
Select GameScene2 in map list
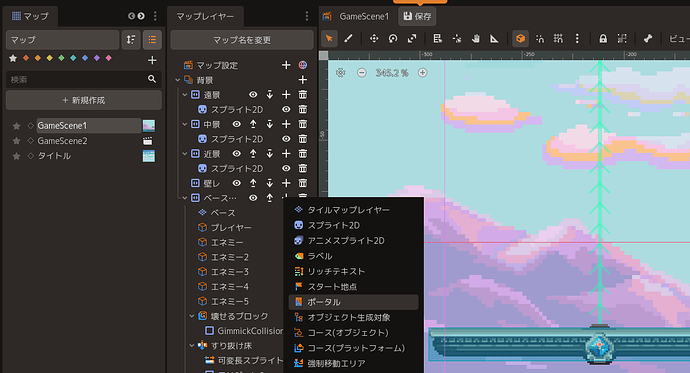point(62,141)
